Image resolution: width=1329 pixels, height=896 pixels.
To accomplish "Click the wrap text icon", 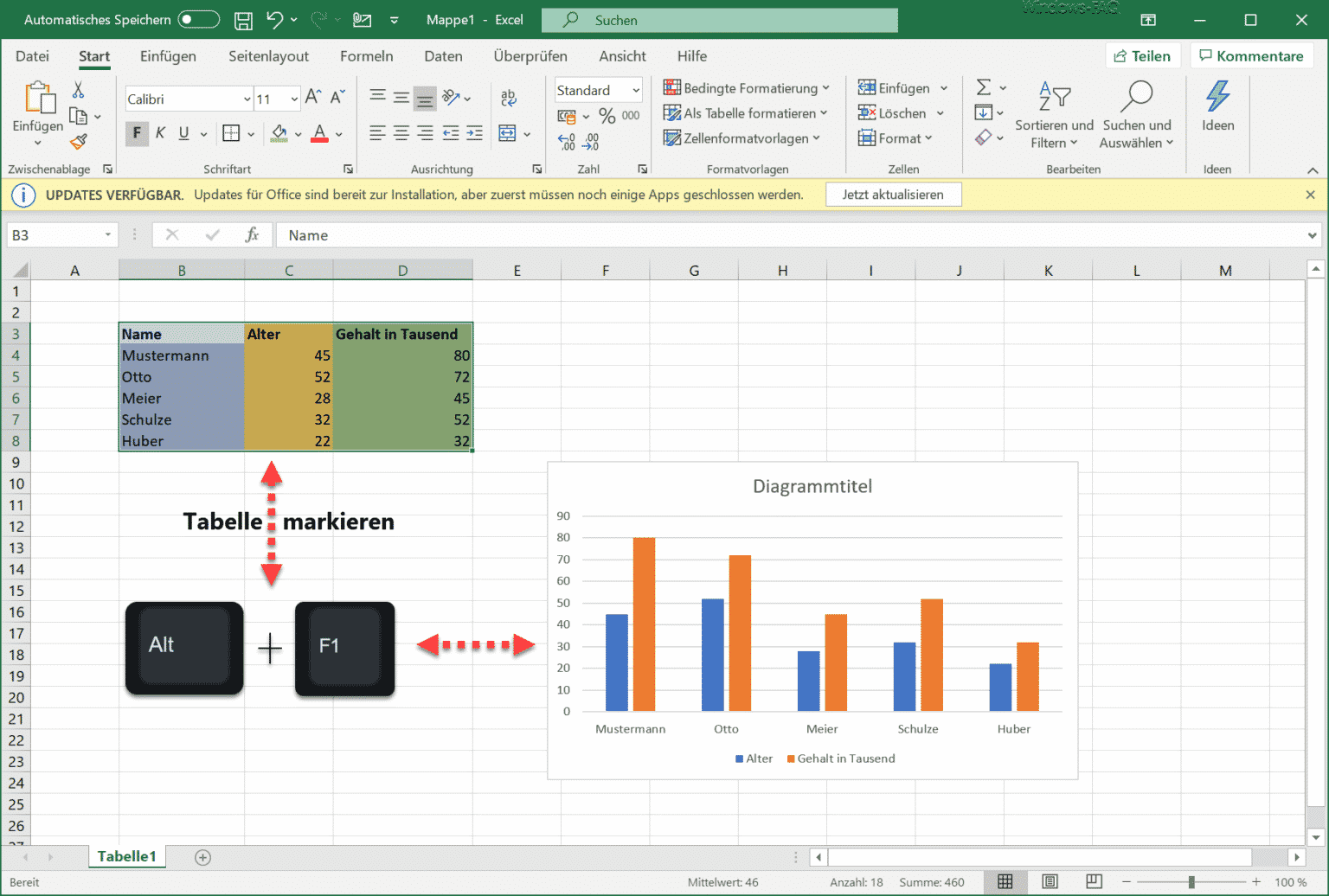I will click(x=509, y=98).
